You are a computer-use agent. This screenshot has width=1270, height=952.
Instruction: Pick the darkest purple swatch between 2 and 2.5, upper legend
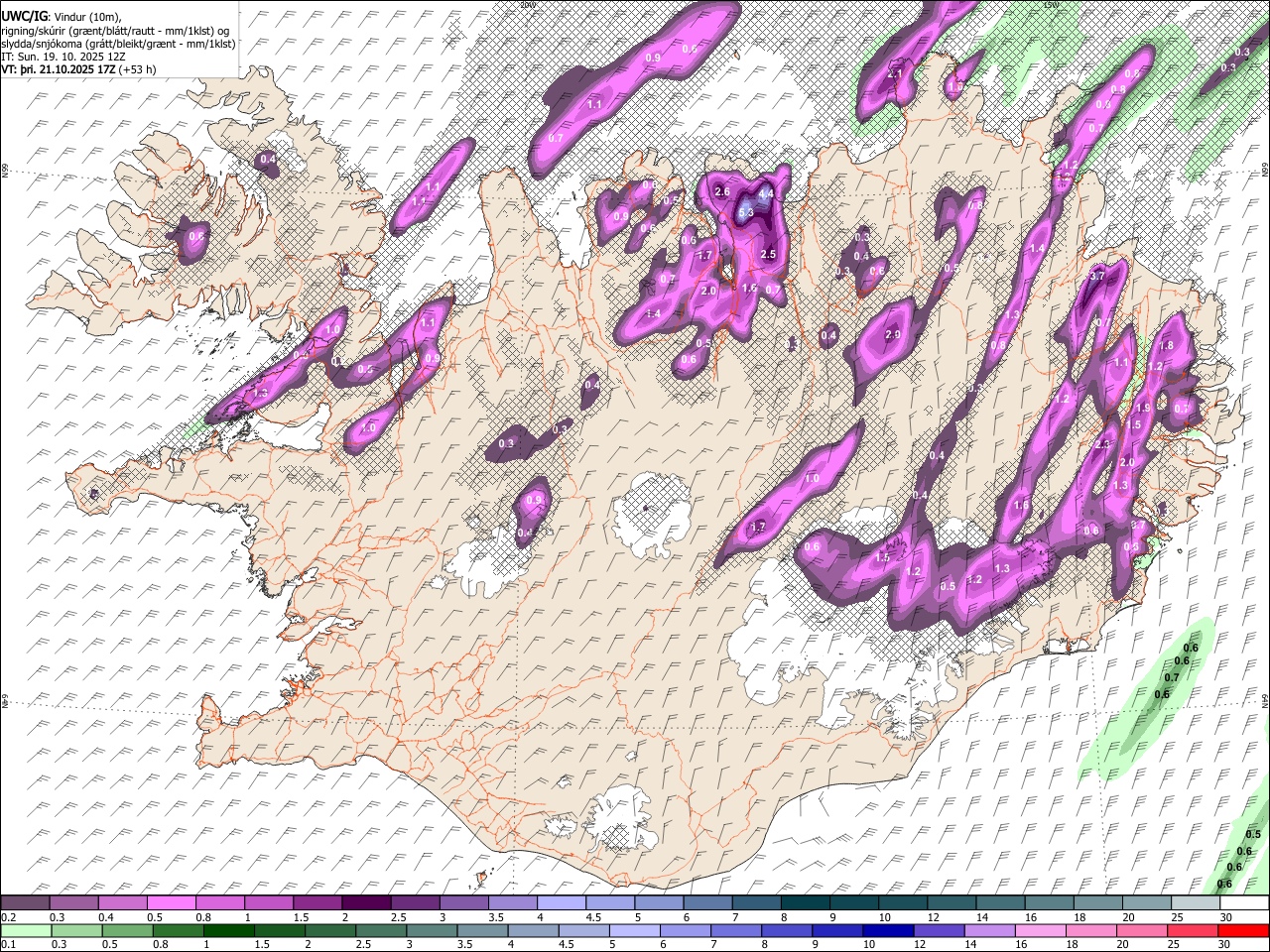tap(366, 903)
